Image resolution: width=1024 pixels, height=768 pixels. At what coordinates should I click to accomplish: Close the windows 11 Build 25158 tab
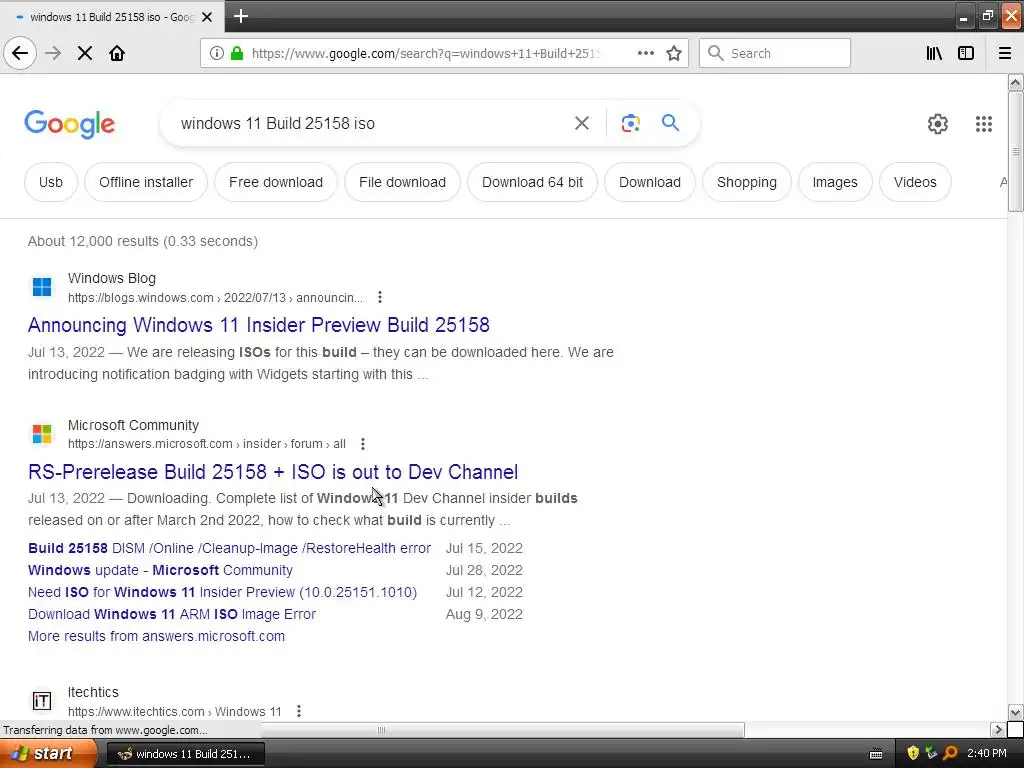pyautogui.click(x=207, y=17)
